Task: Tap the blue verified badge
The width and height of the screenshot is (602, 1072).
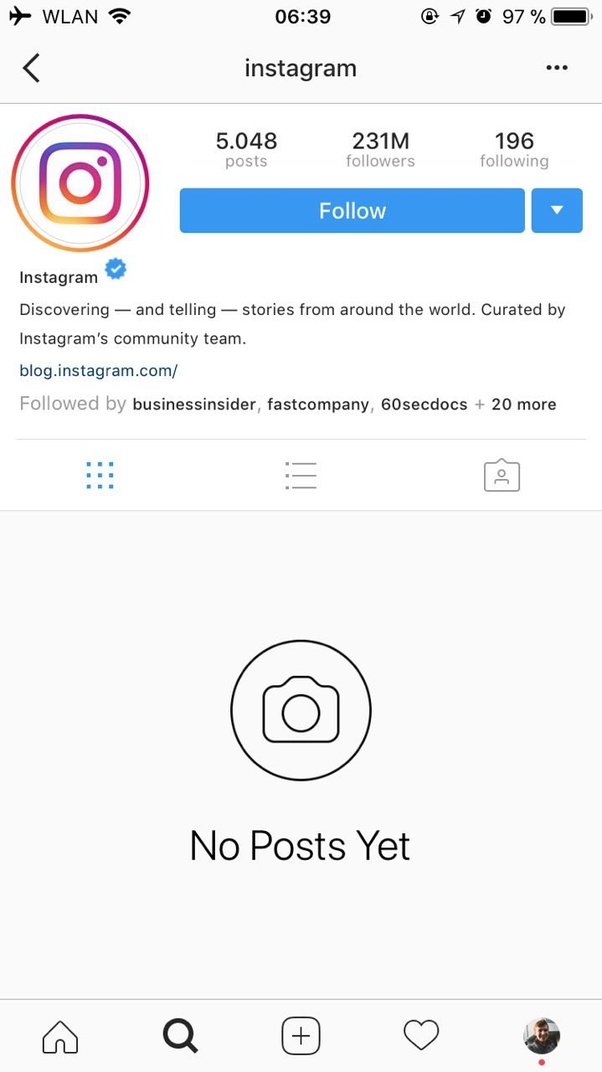Action: [115, 270]
